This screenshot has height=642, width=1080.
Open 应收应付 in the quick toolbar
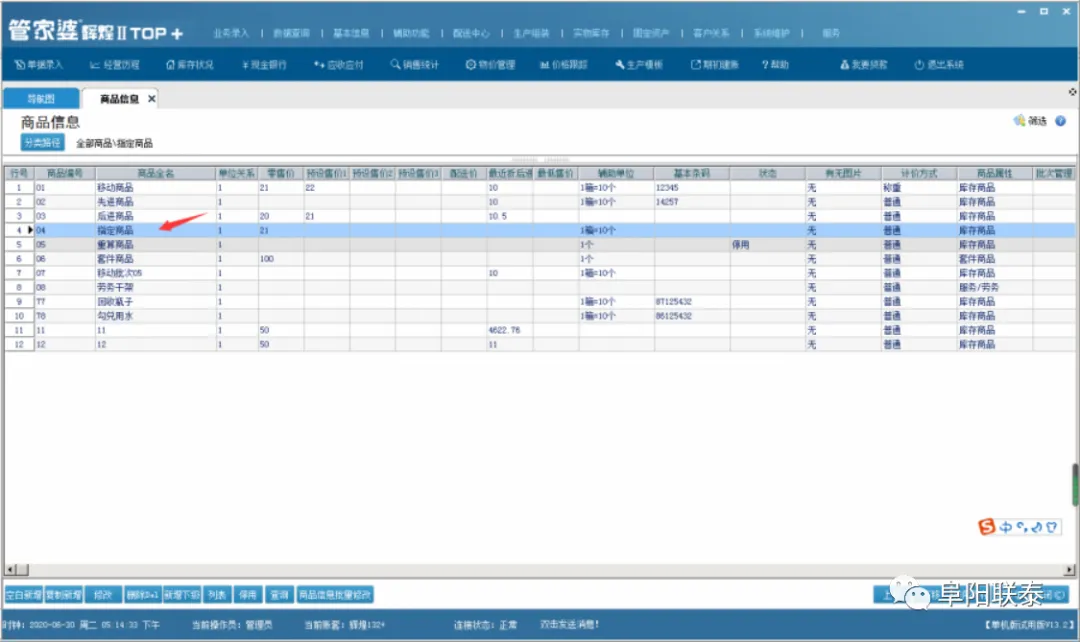(338, 65)
